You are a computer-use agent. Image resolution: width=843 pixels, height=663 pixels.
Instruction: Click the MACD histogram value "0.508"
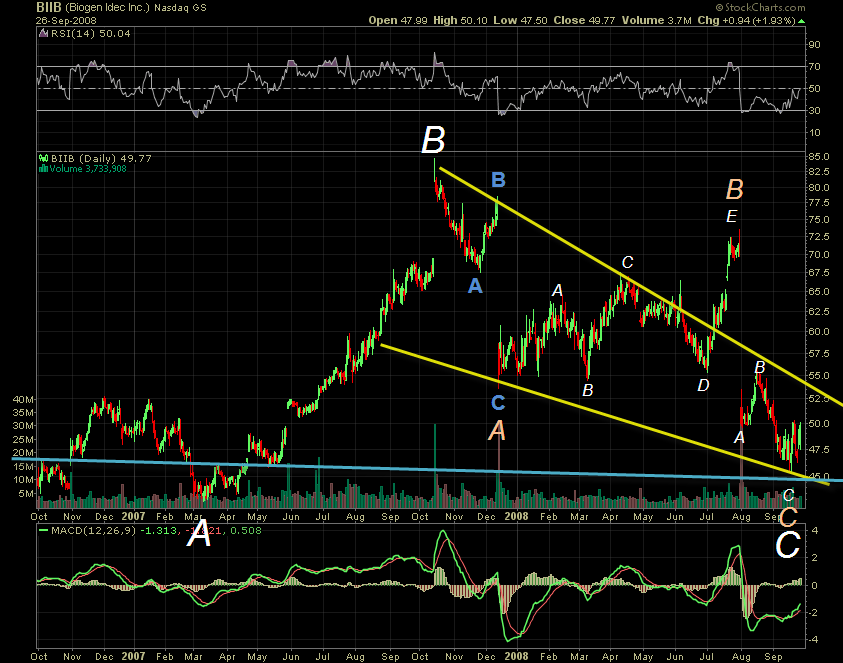(x=246, y=531)
